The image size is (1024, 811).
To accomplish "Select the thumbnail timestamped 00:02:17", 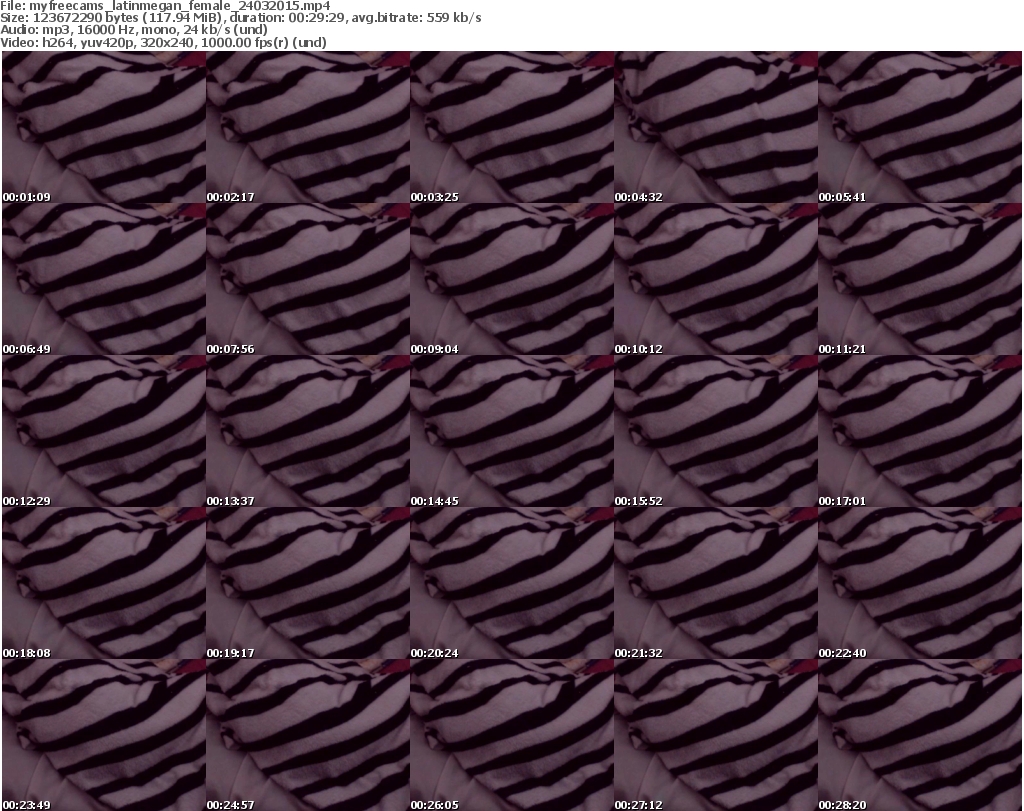I will pos(308,127).
